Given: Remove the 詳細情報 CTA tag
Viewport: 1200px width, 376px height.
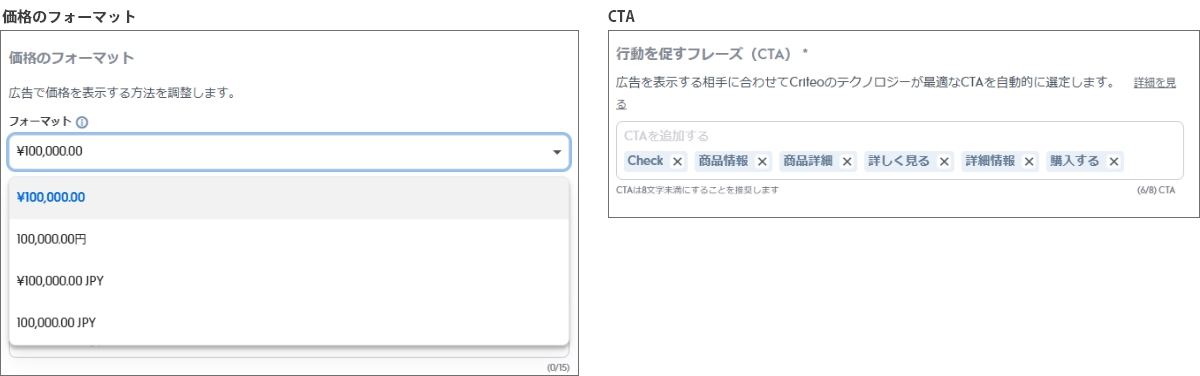Looking at the screenshot, I should tap(1029, 161).
